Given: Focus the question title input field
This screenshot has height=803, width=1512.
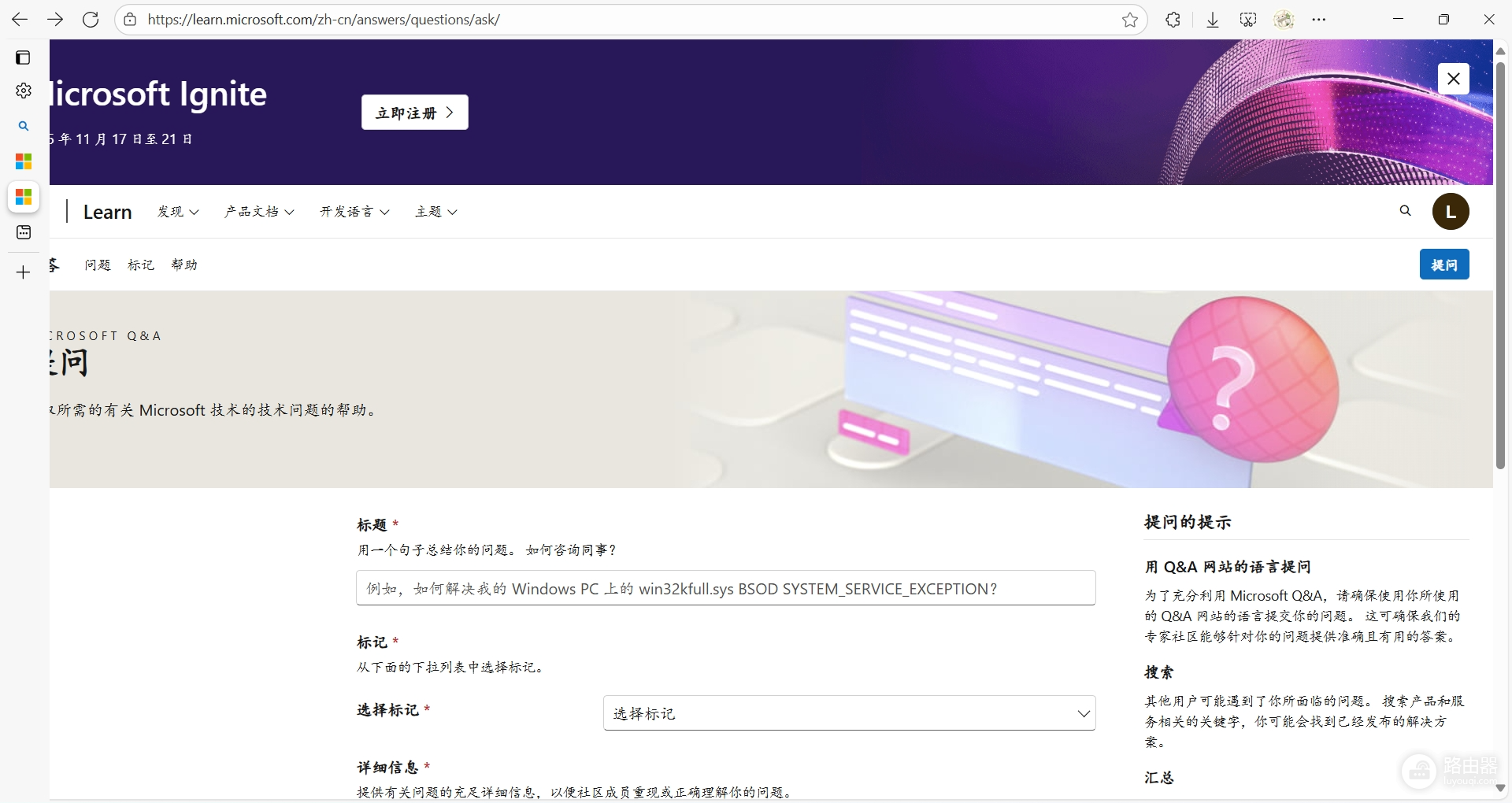Looking at the screenshot, I should pos(726,588).
